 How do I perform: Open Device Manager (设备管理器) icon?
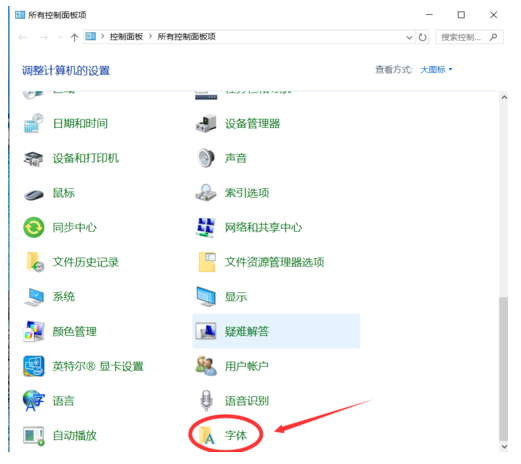(x=206, y=124)
